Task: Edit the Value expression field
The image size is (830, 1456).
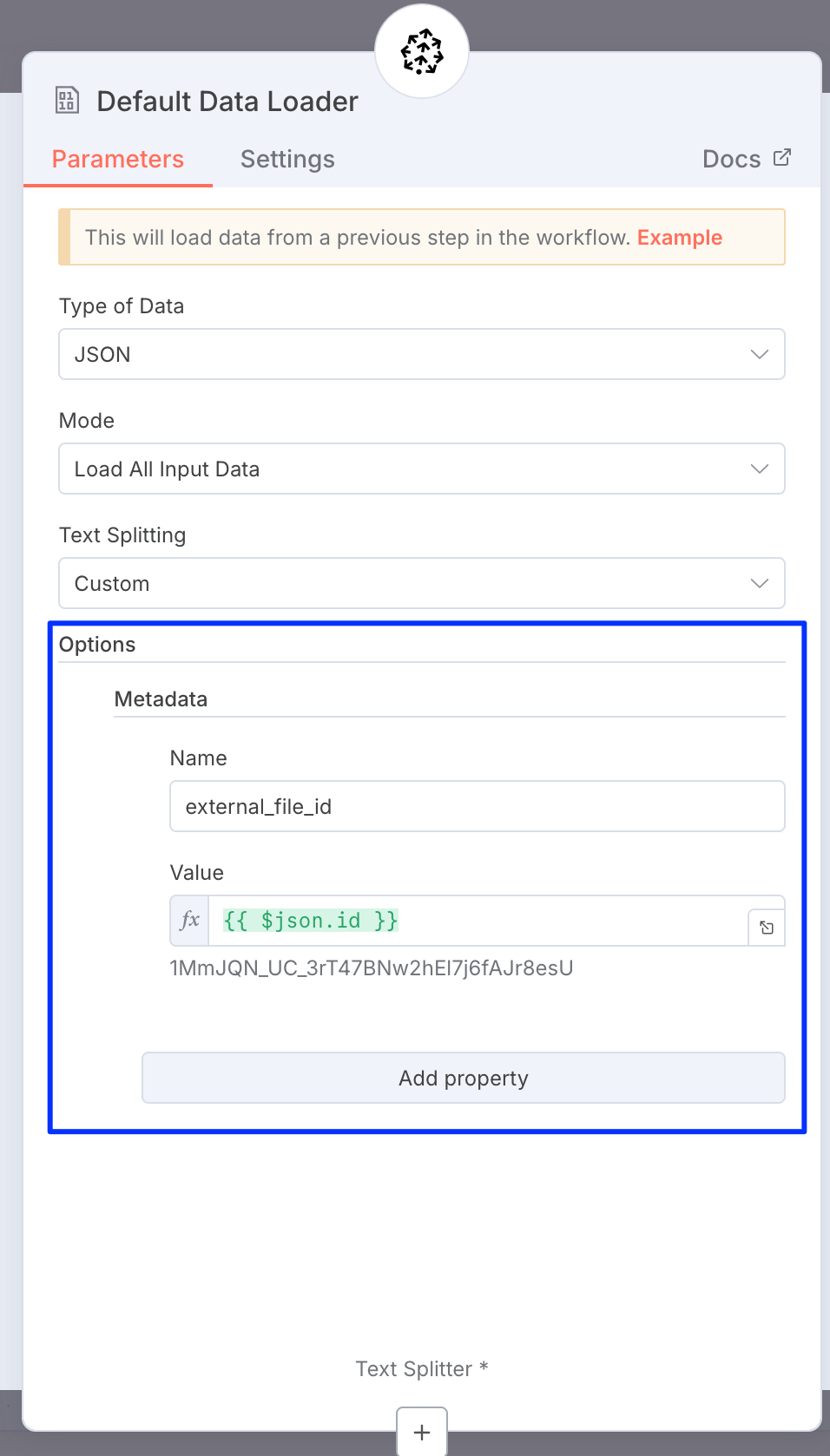Action: 478,921
